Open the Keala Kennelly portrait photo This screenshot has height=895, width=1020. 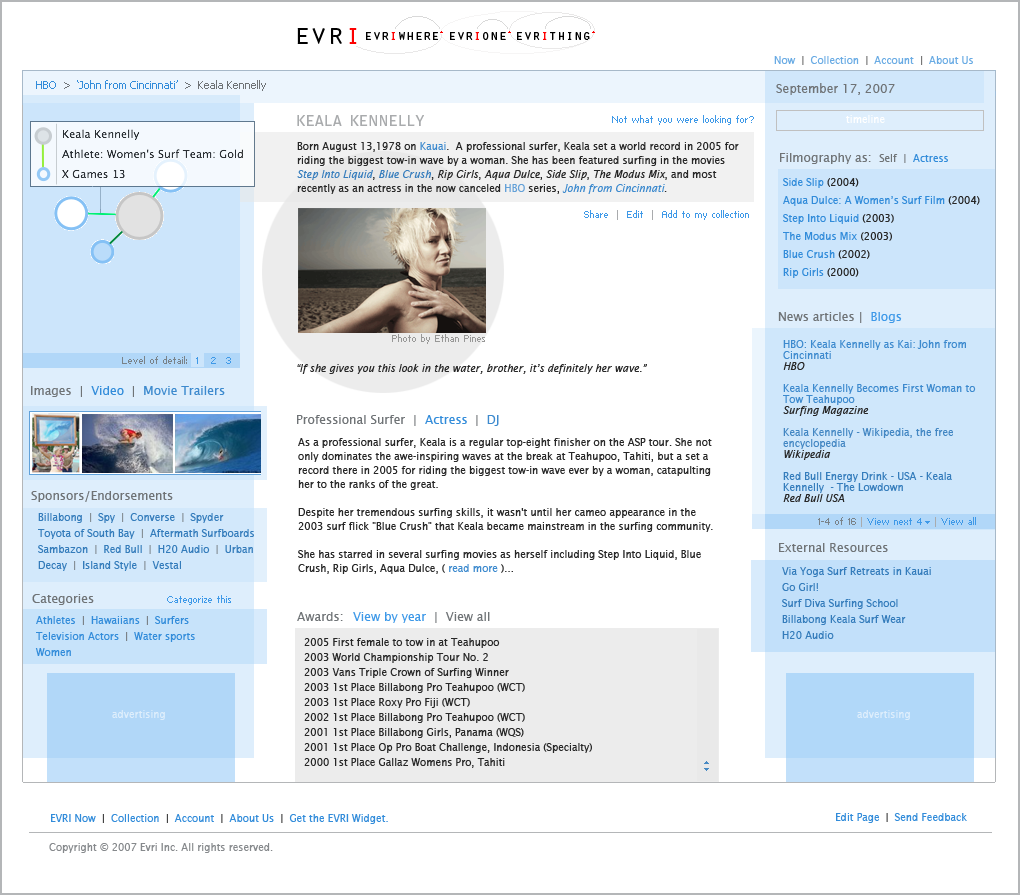(x=392, y=271)
